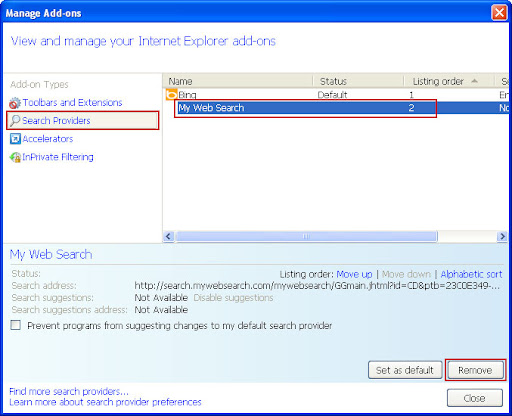This screenshot has width=512, height=416.
Task: Click the Disable suggestions link
Action: [233, 298]
